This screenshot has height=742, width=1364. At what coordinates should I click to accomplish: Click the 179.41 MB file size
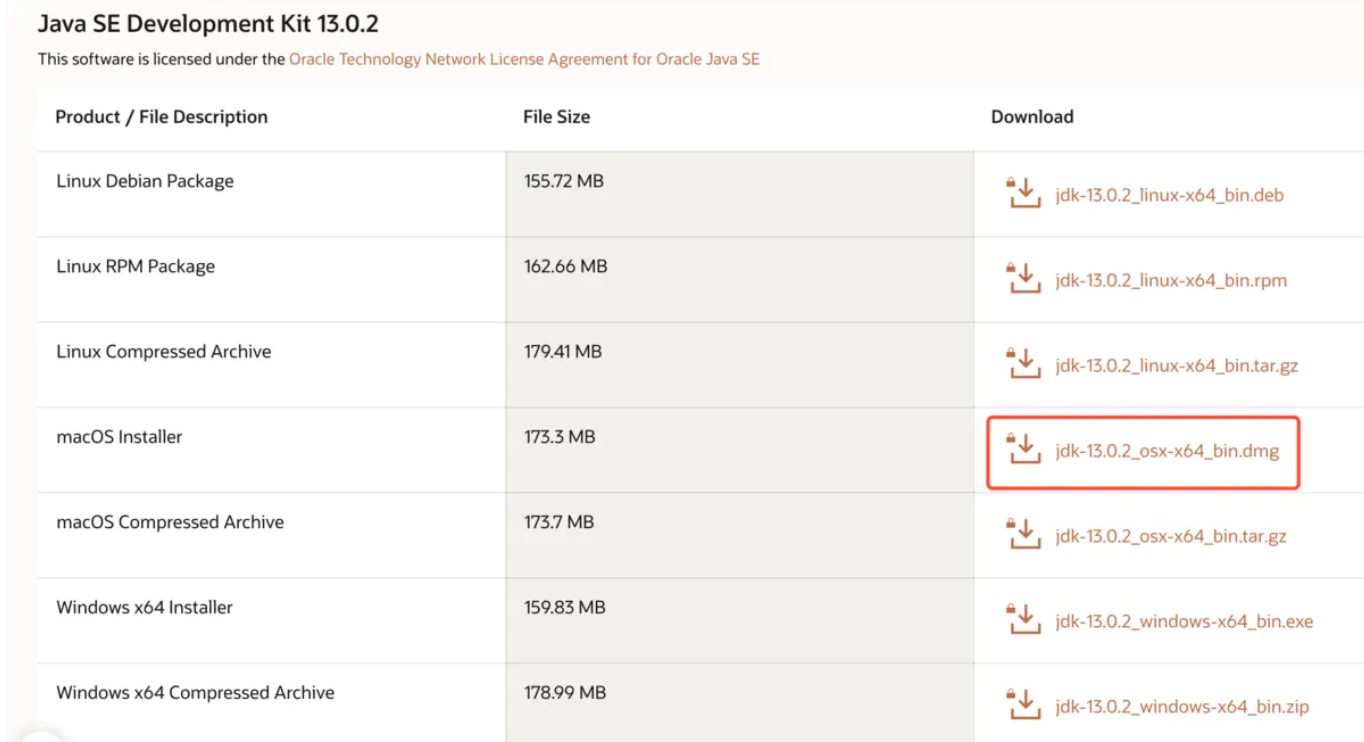pyautogui.click(x=563, y=352)
